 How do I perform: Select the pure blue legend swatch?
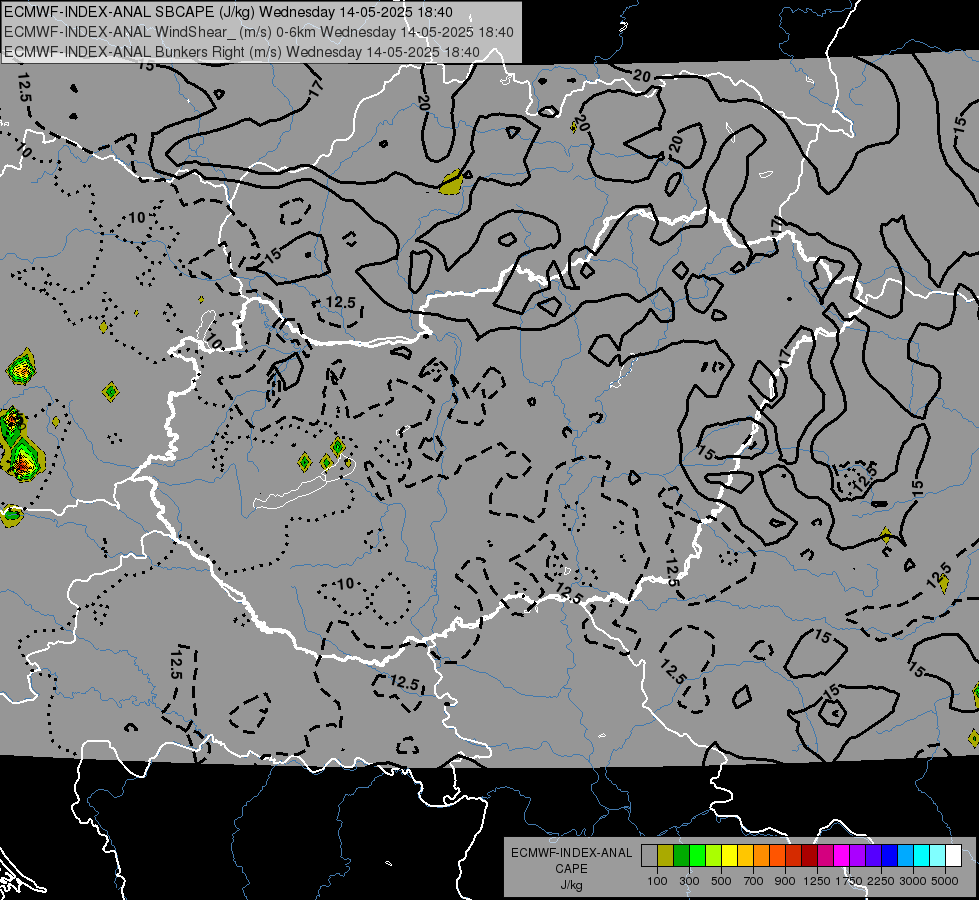(890, 855)
